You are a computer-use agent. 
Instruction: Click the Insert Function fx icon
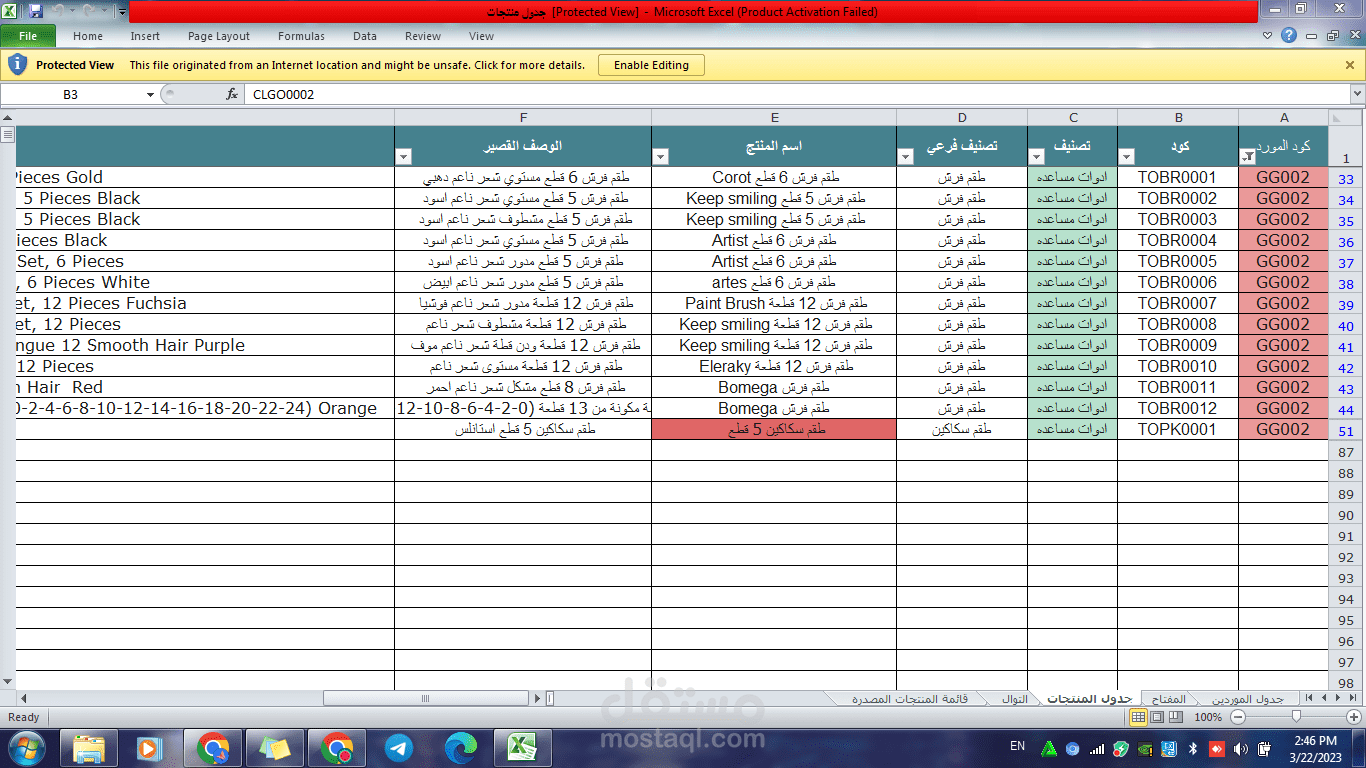(x=232, y=94)
